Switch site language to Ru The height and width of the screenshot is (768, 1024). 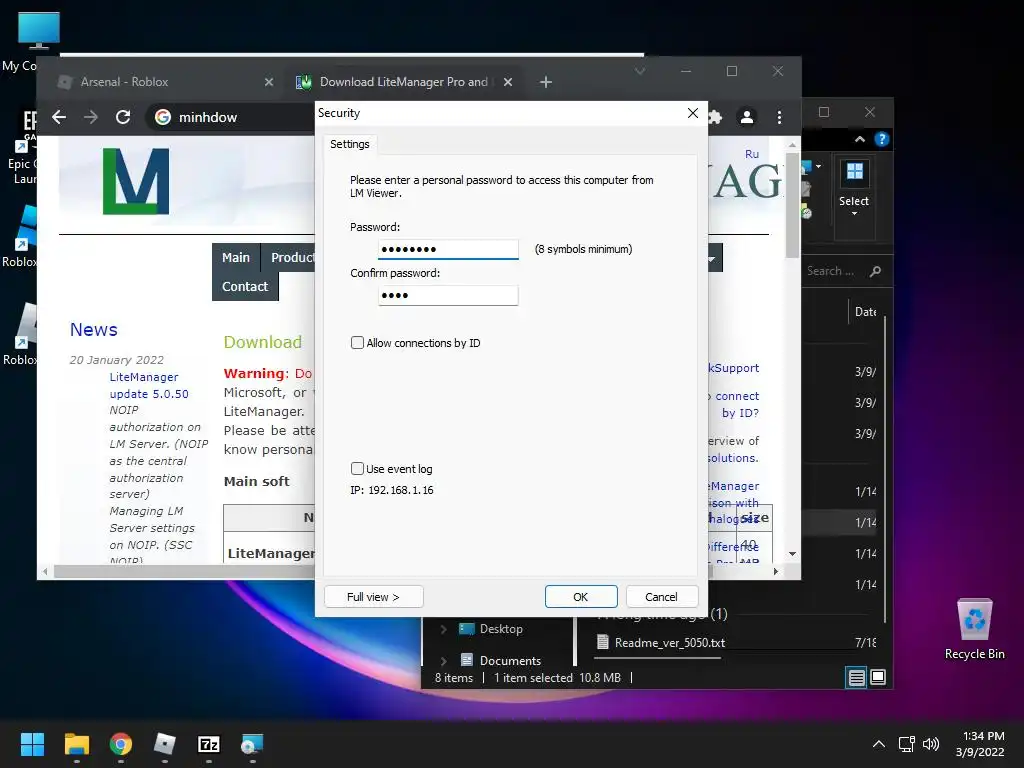[x=752, y=154]
